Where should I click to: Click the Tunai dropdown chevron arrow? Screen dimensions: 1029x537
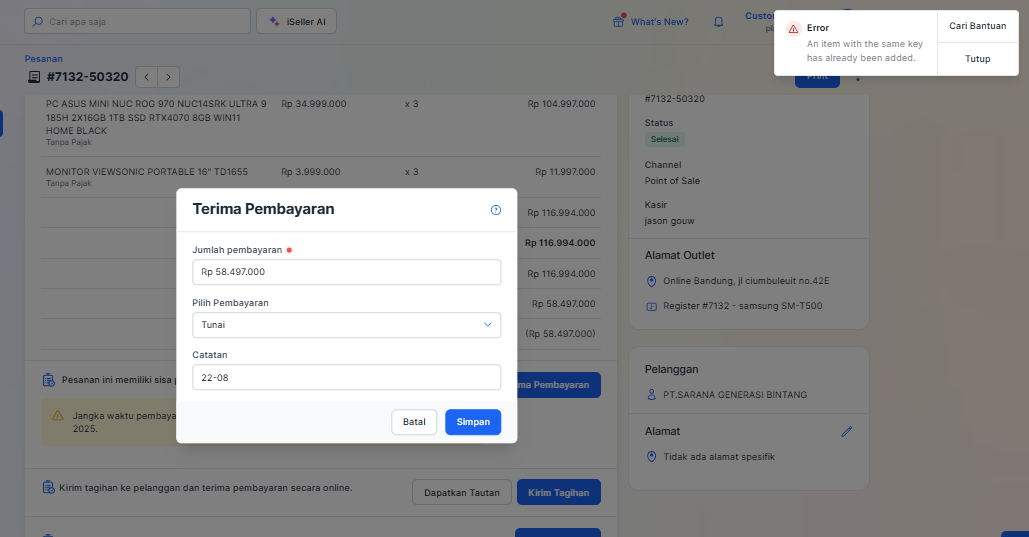(x=488, y=325)
